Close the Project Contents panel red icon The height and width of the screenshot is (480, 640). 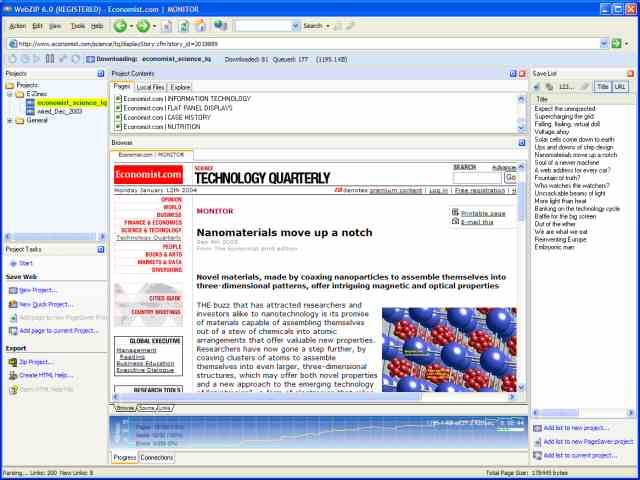522,73
